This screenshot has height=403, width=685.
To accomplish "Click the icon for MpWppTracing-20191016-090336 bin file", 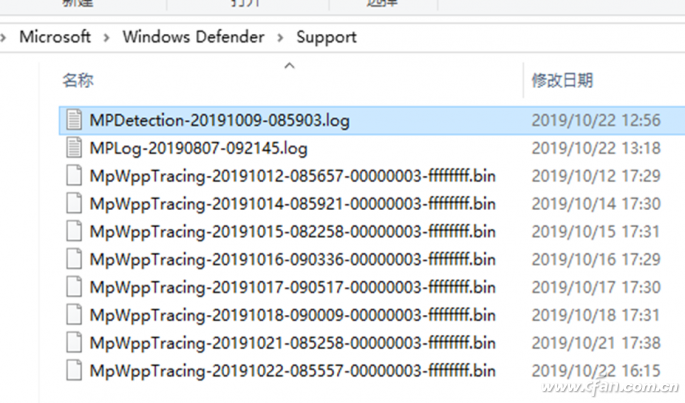I will [x=73, y=259].
